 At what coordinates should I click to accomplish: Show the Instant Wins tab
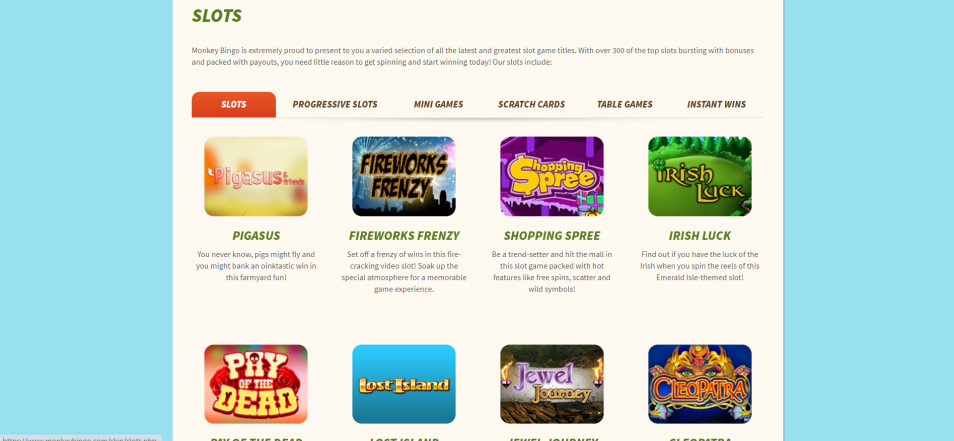pyautogui.click(x=716, y=105)
